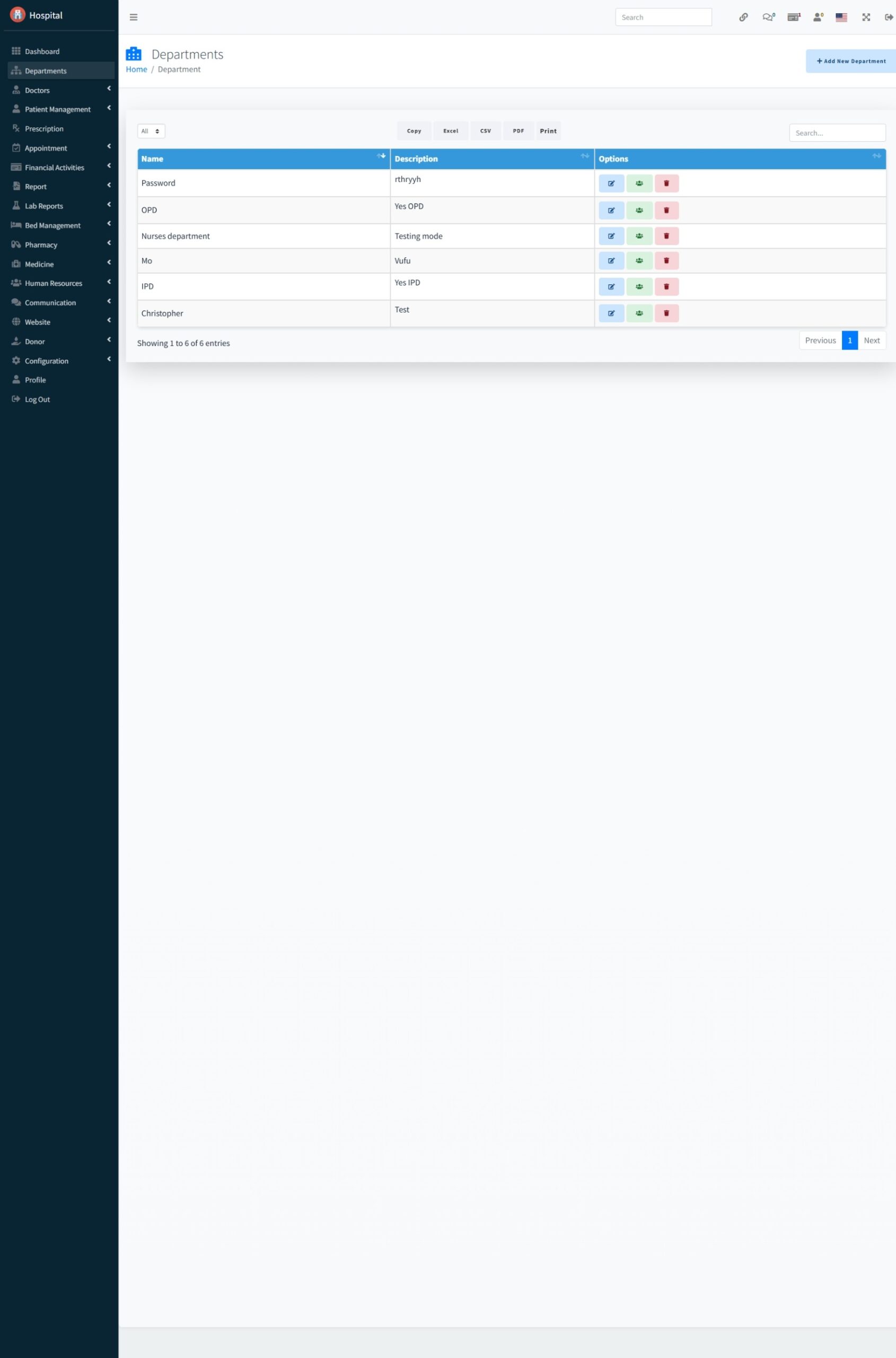Screen dimensions: 896x1358
Task: Select the US flag language icon
Action: (x=841, y=17)
